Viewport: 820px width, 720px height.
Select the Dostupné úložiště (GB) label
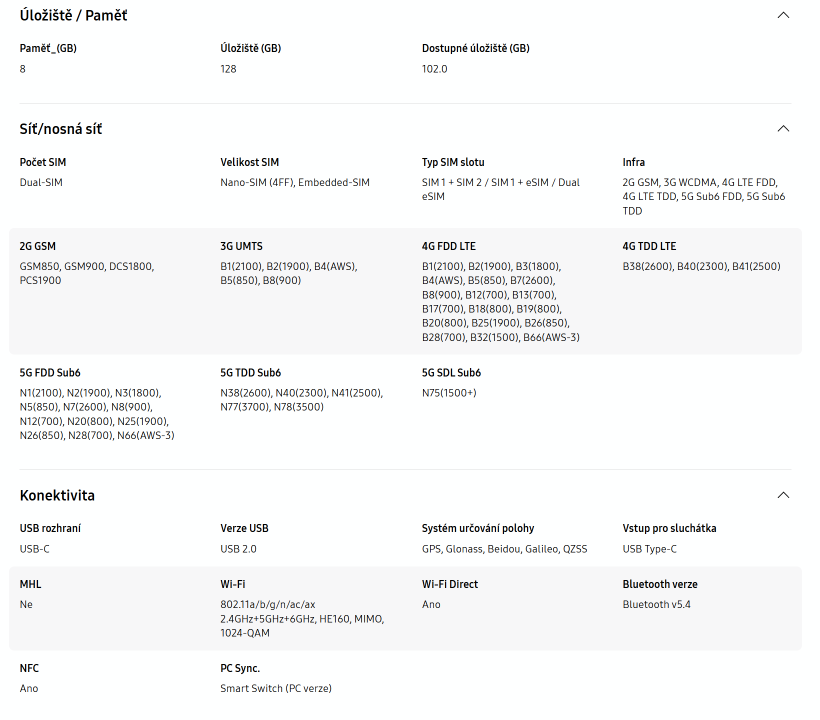coord(475,48)
